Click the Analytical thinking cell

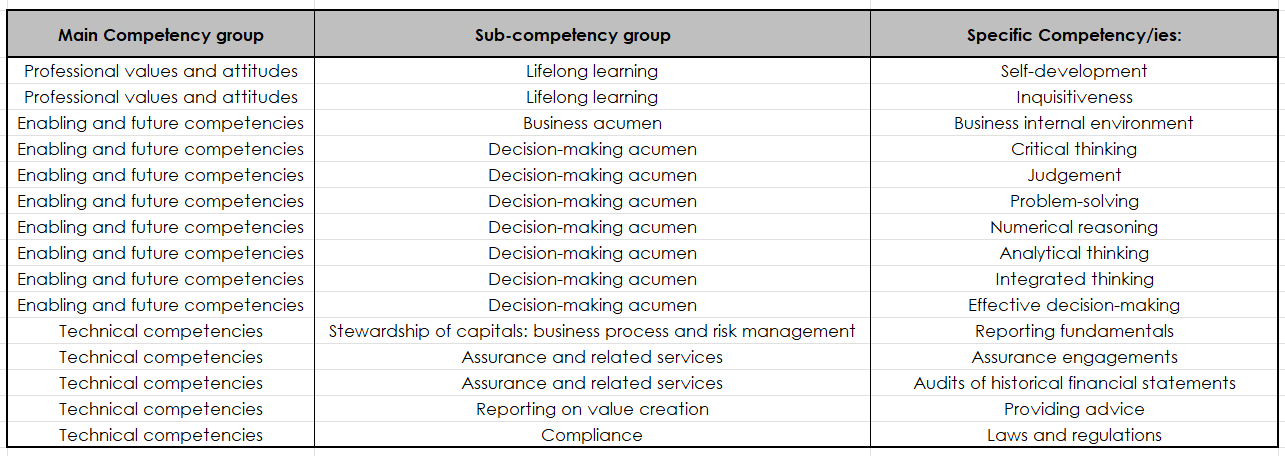point(1074,253)
